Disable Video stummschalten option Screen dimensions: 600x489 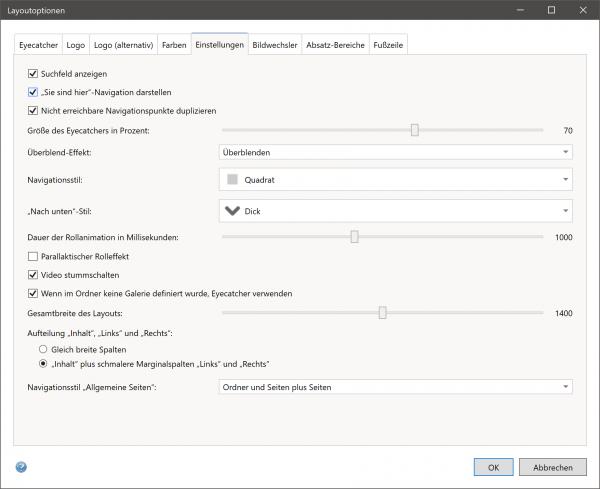33,275
